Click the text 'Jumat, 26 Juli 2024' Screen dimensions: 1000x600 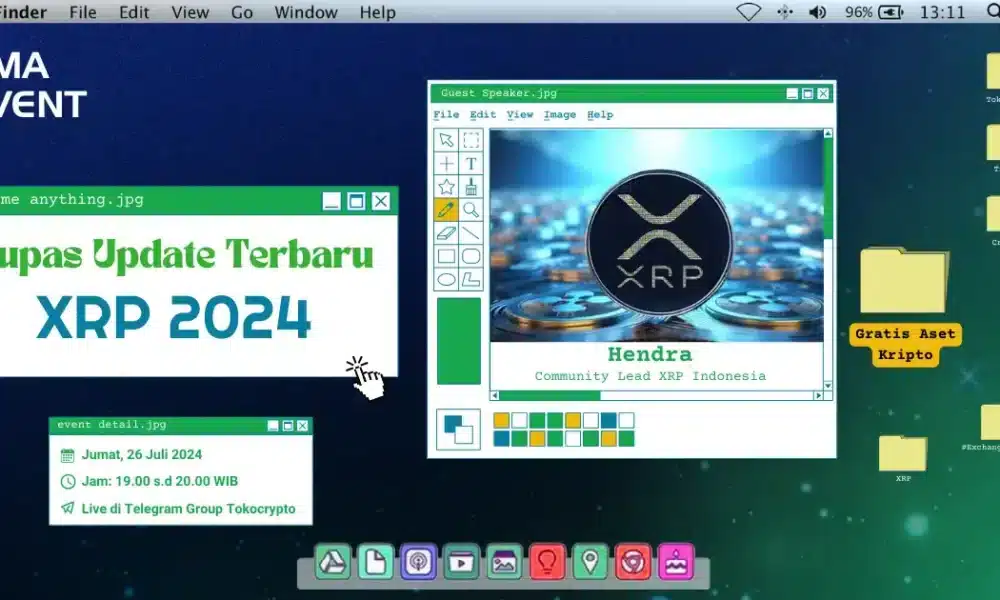(142, 455)
